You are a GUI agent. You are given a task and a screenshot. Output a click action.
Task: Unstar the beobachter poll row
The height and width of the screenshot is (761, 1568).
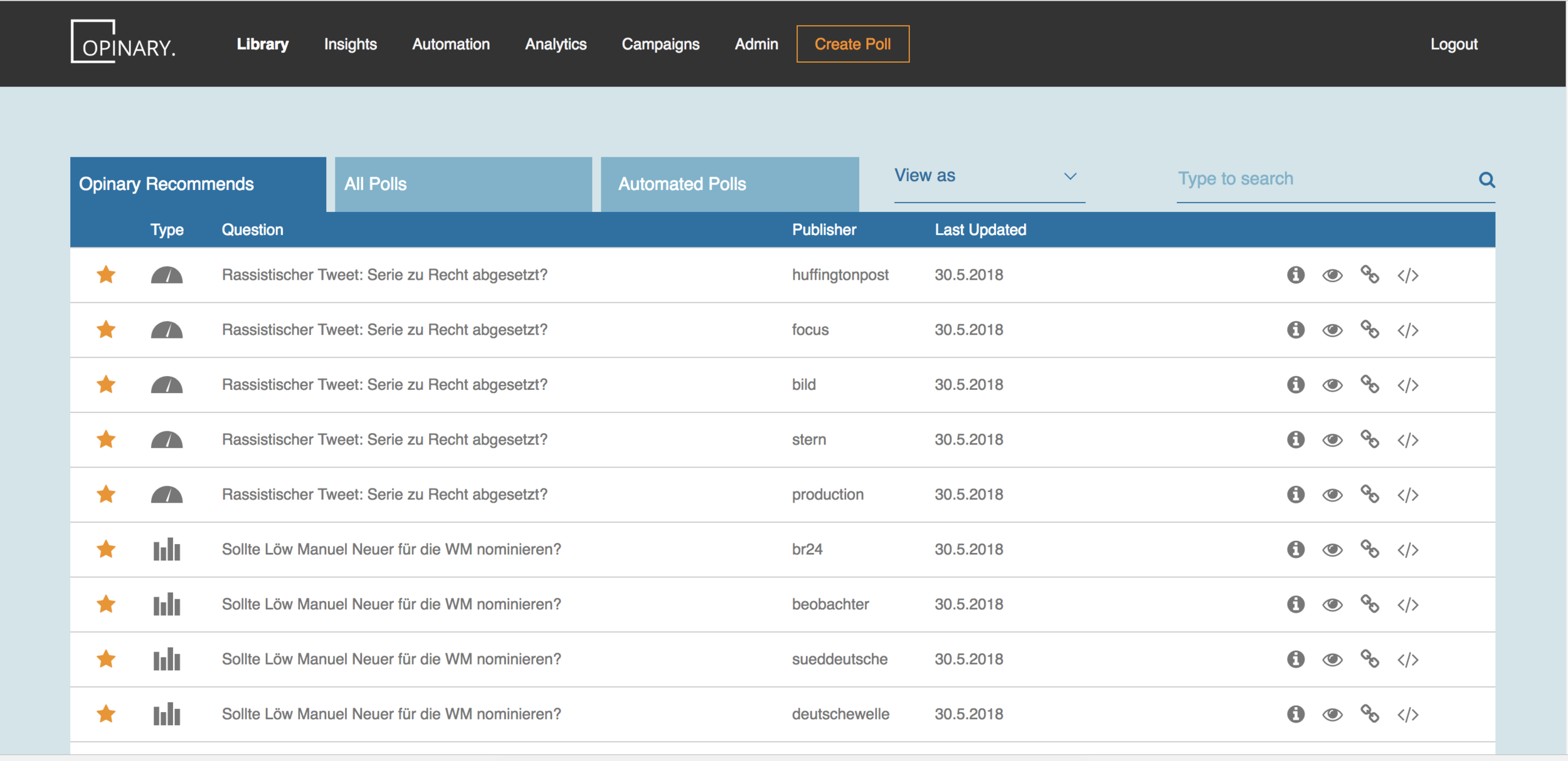[106, 604]
